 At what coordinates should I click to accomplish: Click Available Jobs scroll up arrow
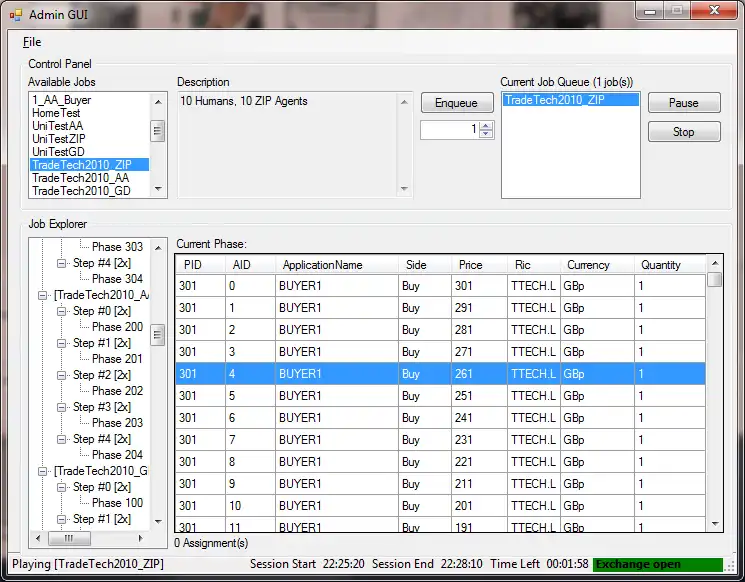point(158,102)
